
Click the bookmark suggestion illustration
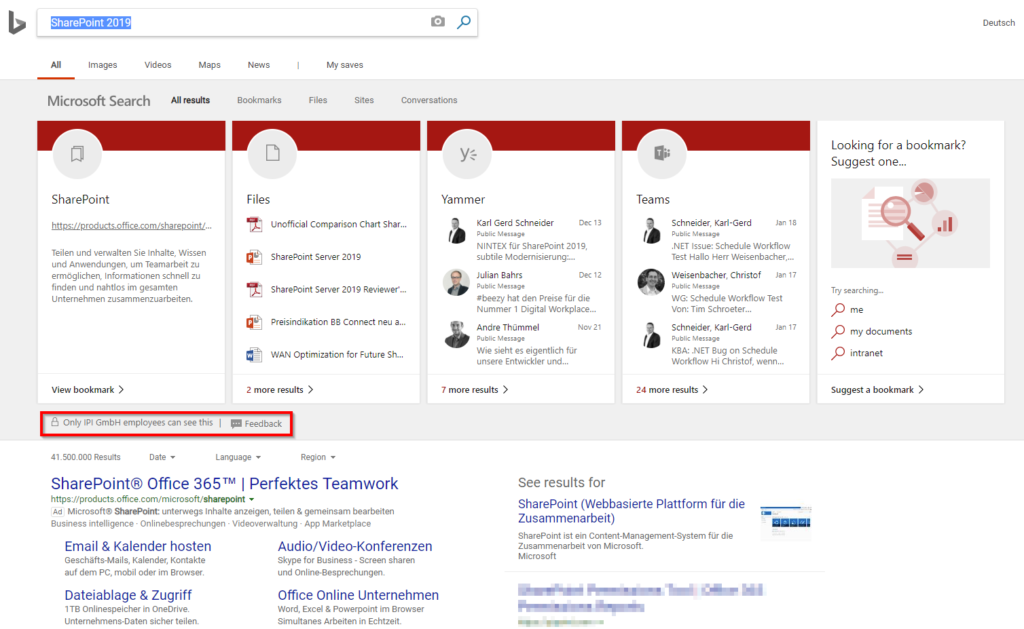[910, 223]
